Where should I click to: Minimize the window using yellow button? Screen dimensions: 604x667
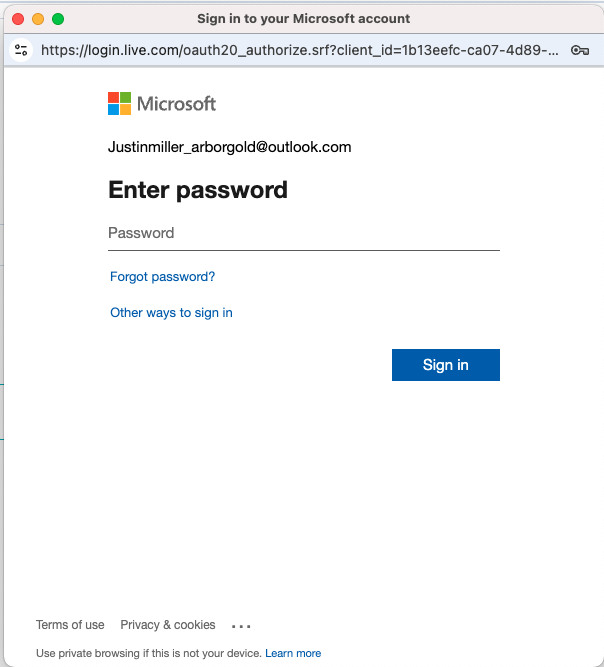click(x=38, y=19)
